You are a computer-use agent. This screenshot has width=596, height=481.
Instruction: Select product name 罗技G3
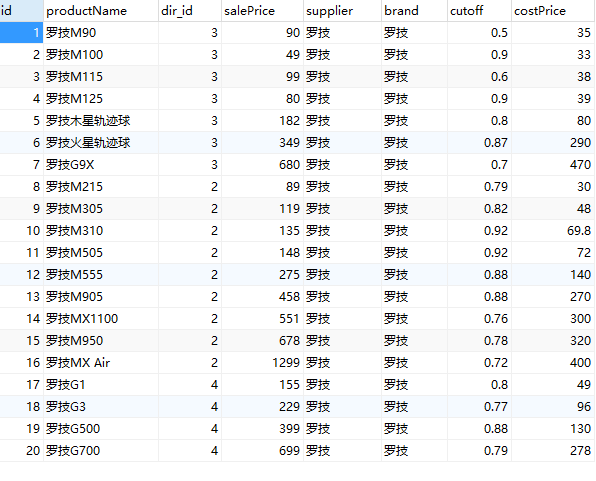[65, 407]
